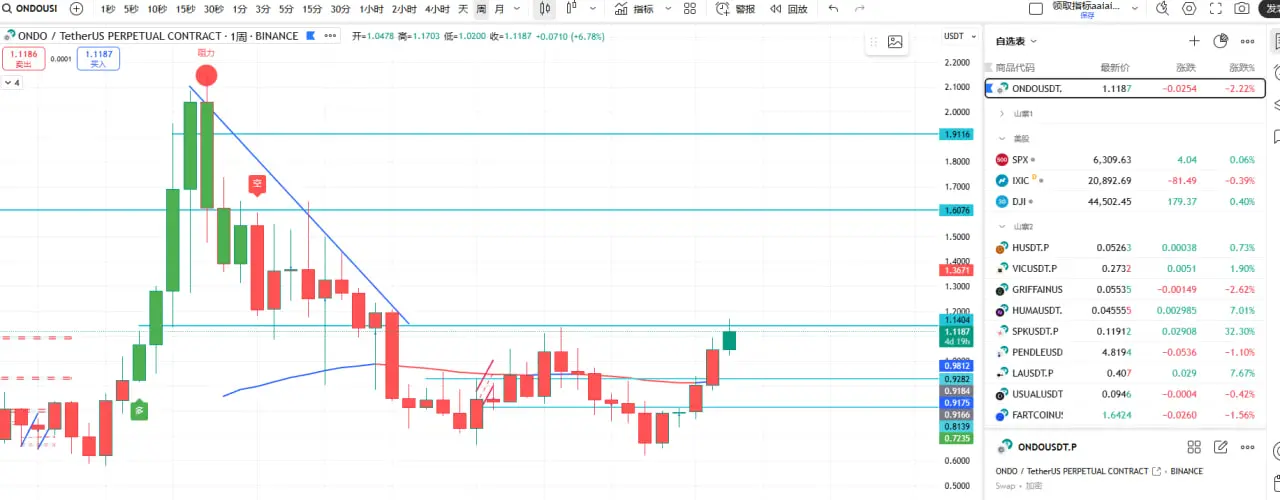
Task: Open the timeframe dropdown chevron
Action: pos(516,8)
